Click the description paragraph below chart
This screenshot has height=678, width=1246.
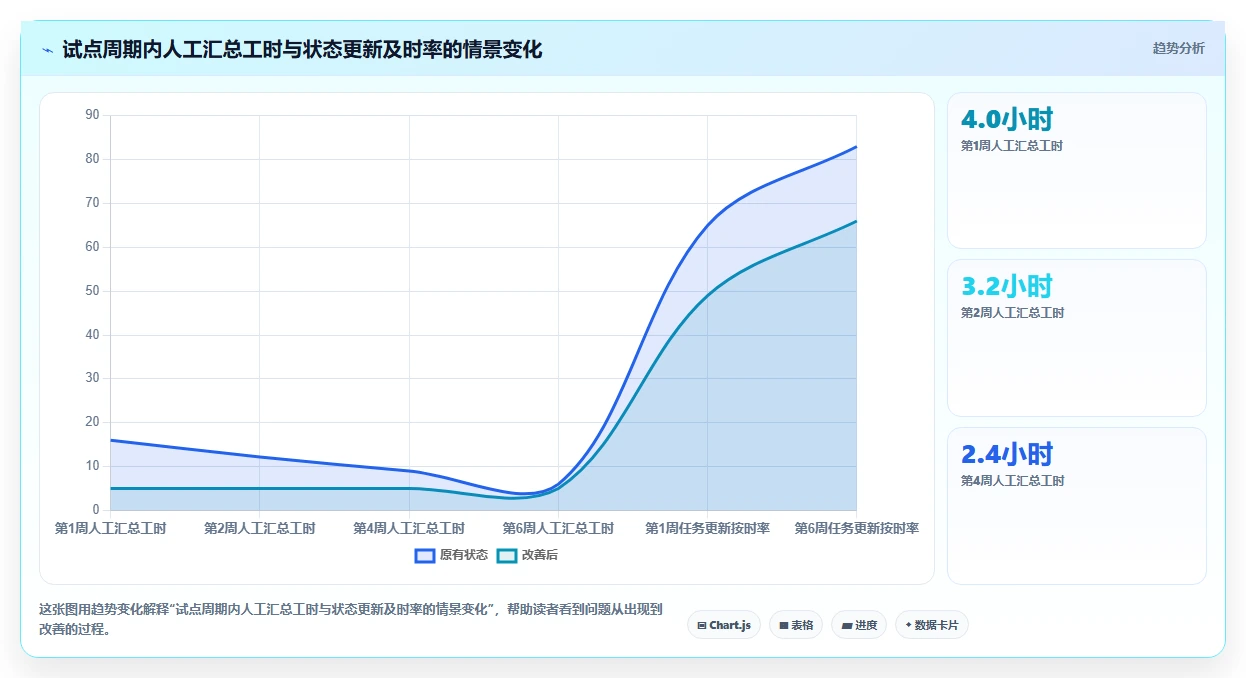(x=351, y=619)
